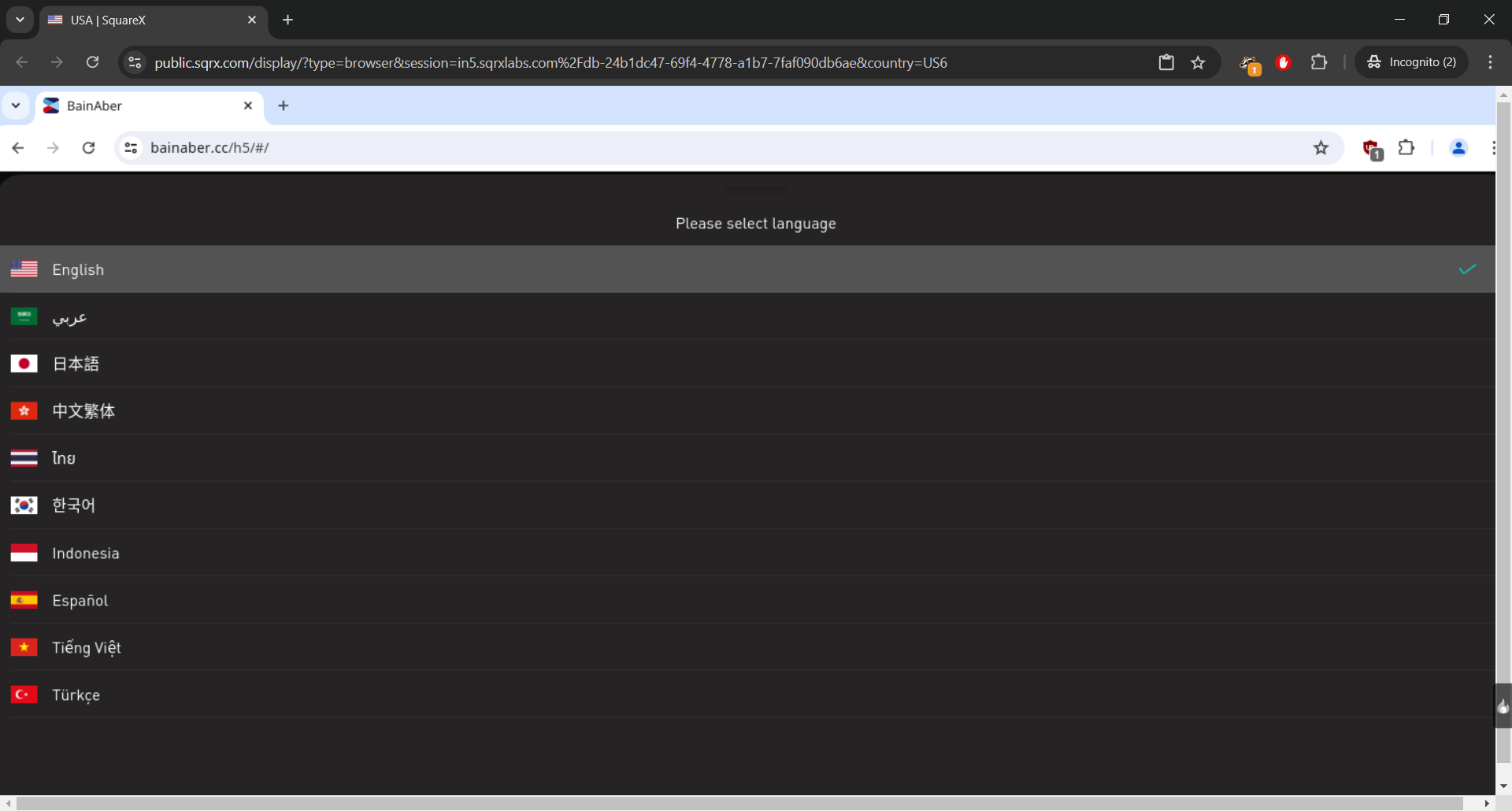The height and width of the screenshot is (811, 1512).
Task: Open the inner browser extensions puzzle icon
Action: pos(1406,148)
